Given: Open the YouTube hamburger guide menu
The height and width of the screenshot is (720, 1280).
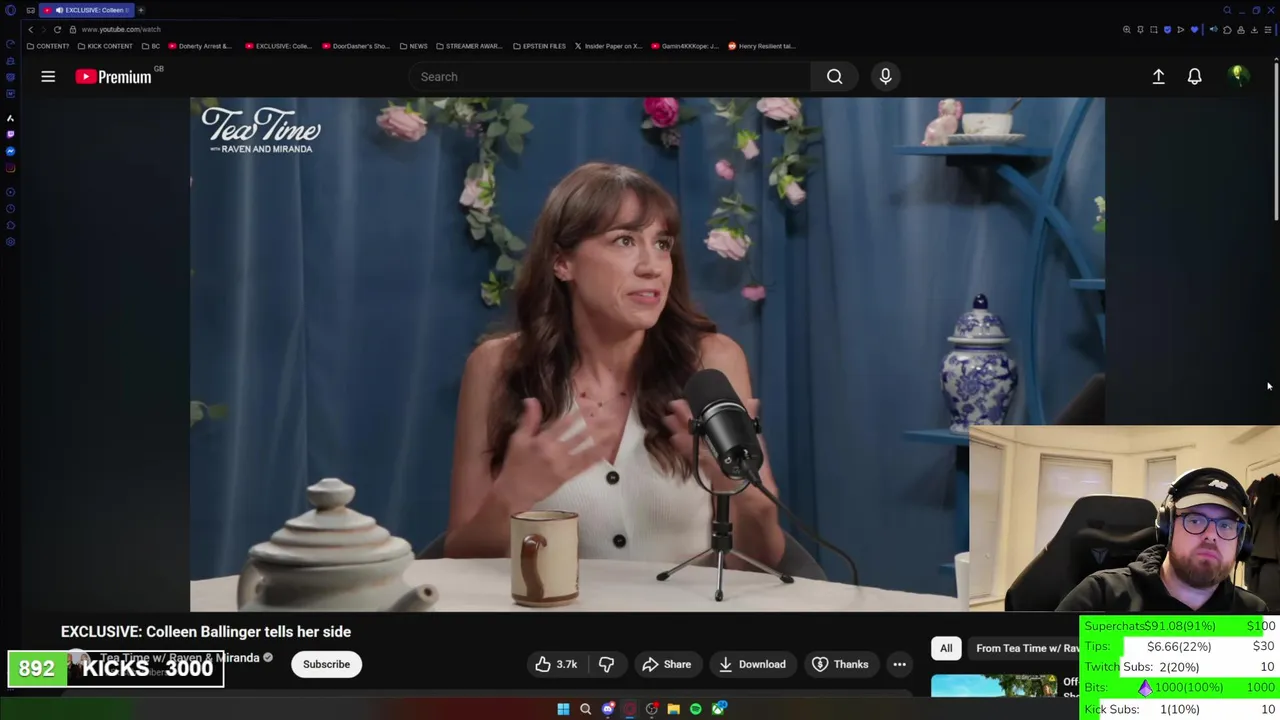Looking at the screenshot, I should (x=48, y=76).
